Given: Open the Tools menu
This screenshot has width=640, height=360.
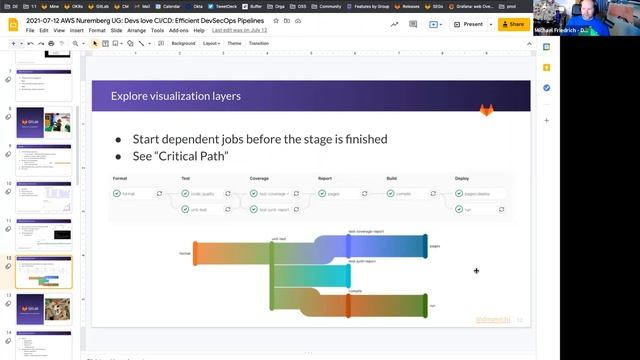Looking at the screenshot, I should (157, 31).
